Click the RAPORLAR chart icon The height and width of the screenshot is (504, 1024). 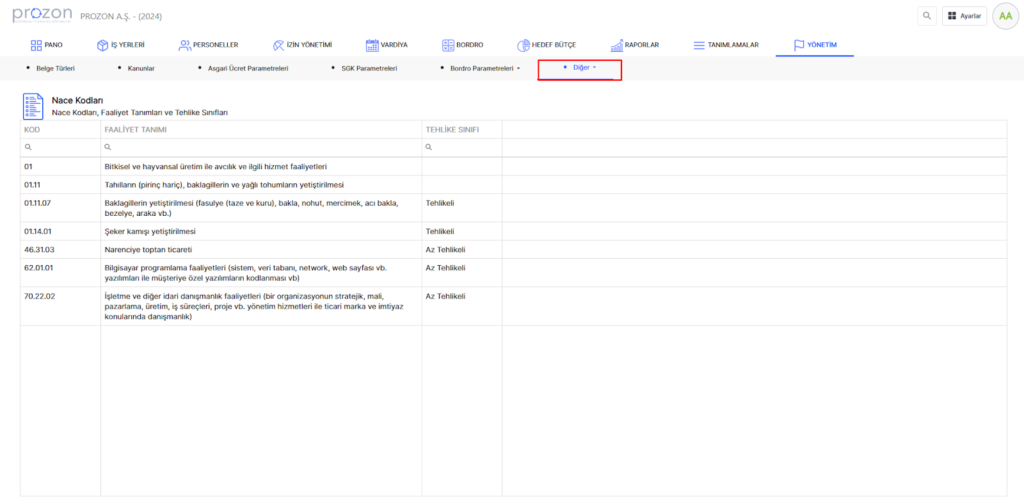[x=615, y=45]
